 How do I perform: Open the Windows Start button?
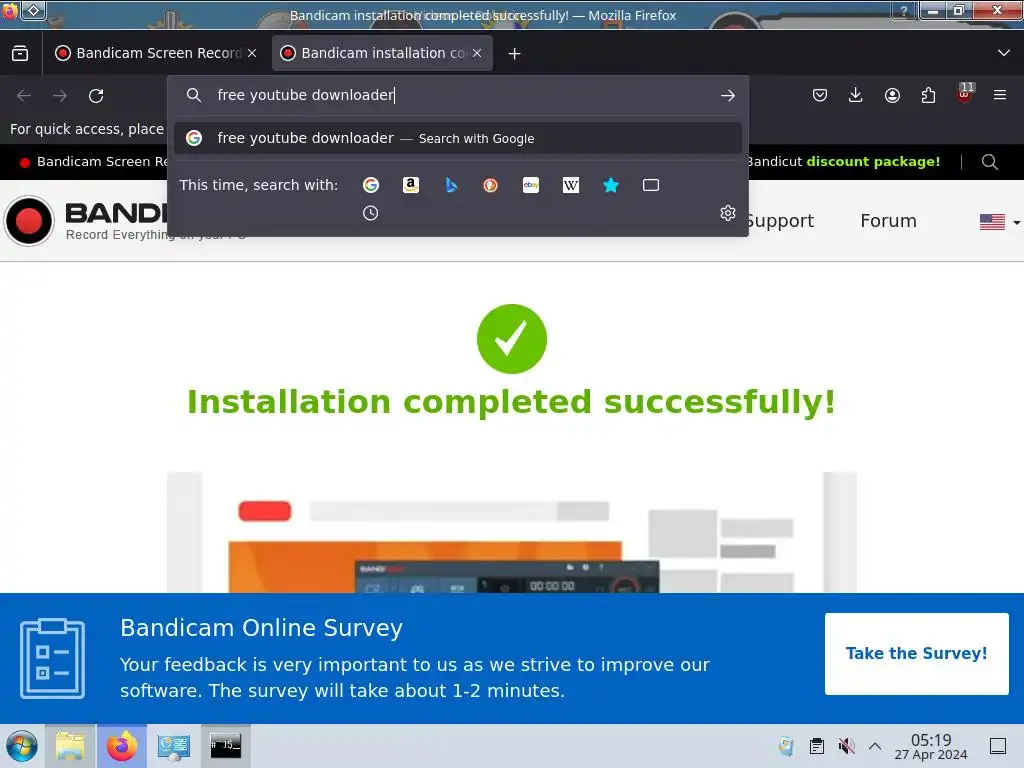pyautogui.click(x=22, y=746)
